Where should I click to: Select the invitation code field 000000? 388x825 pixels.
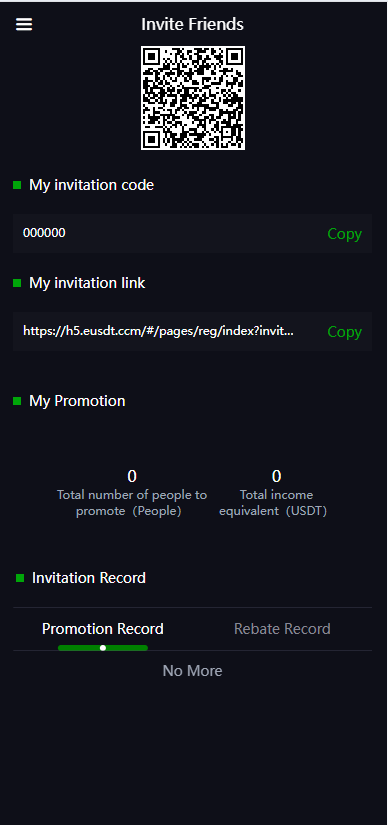point(193,234)
